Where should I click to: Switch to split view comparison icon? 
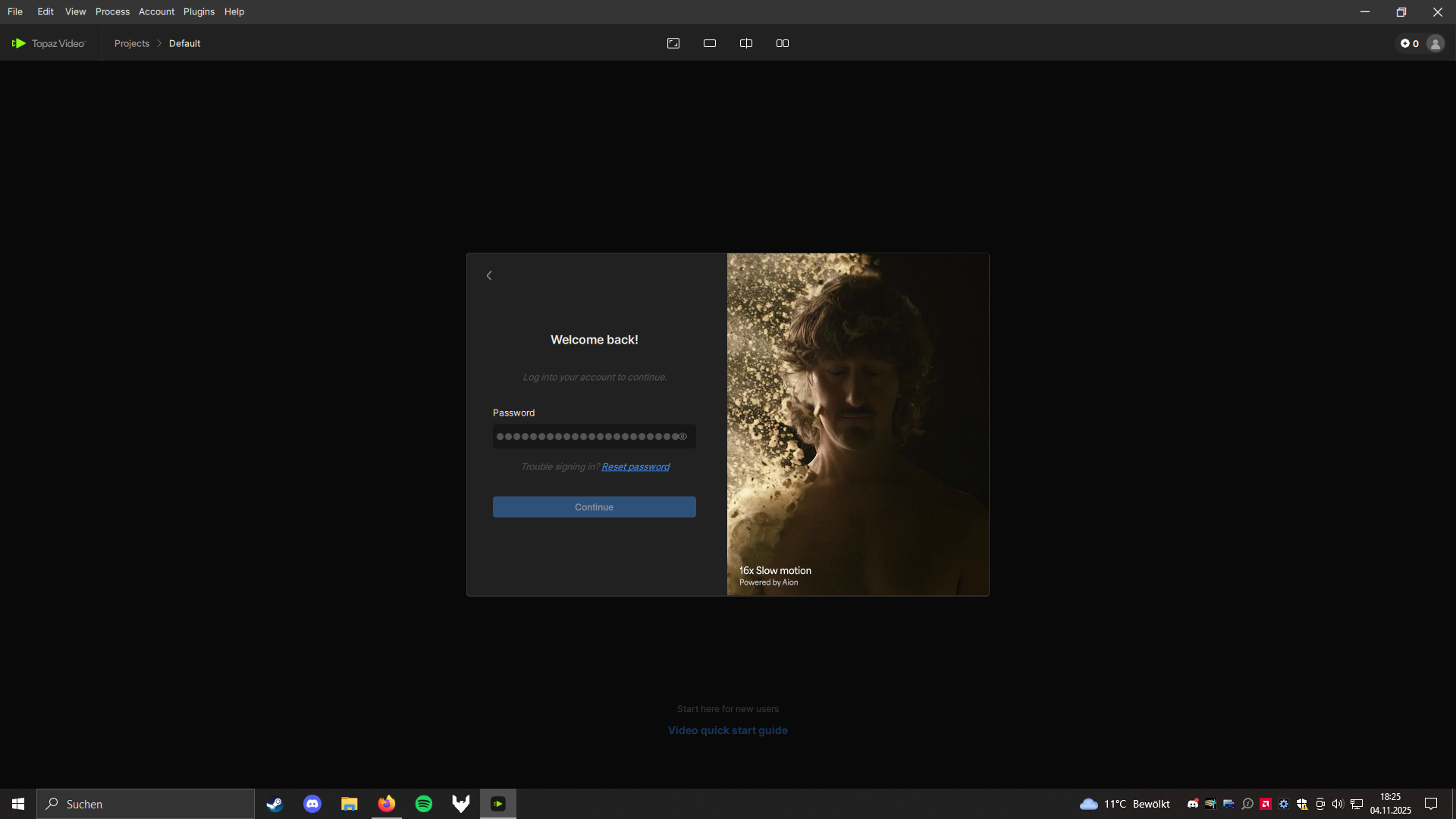(746, 43)
